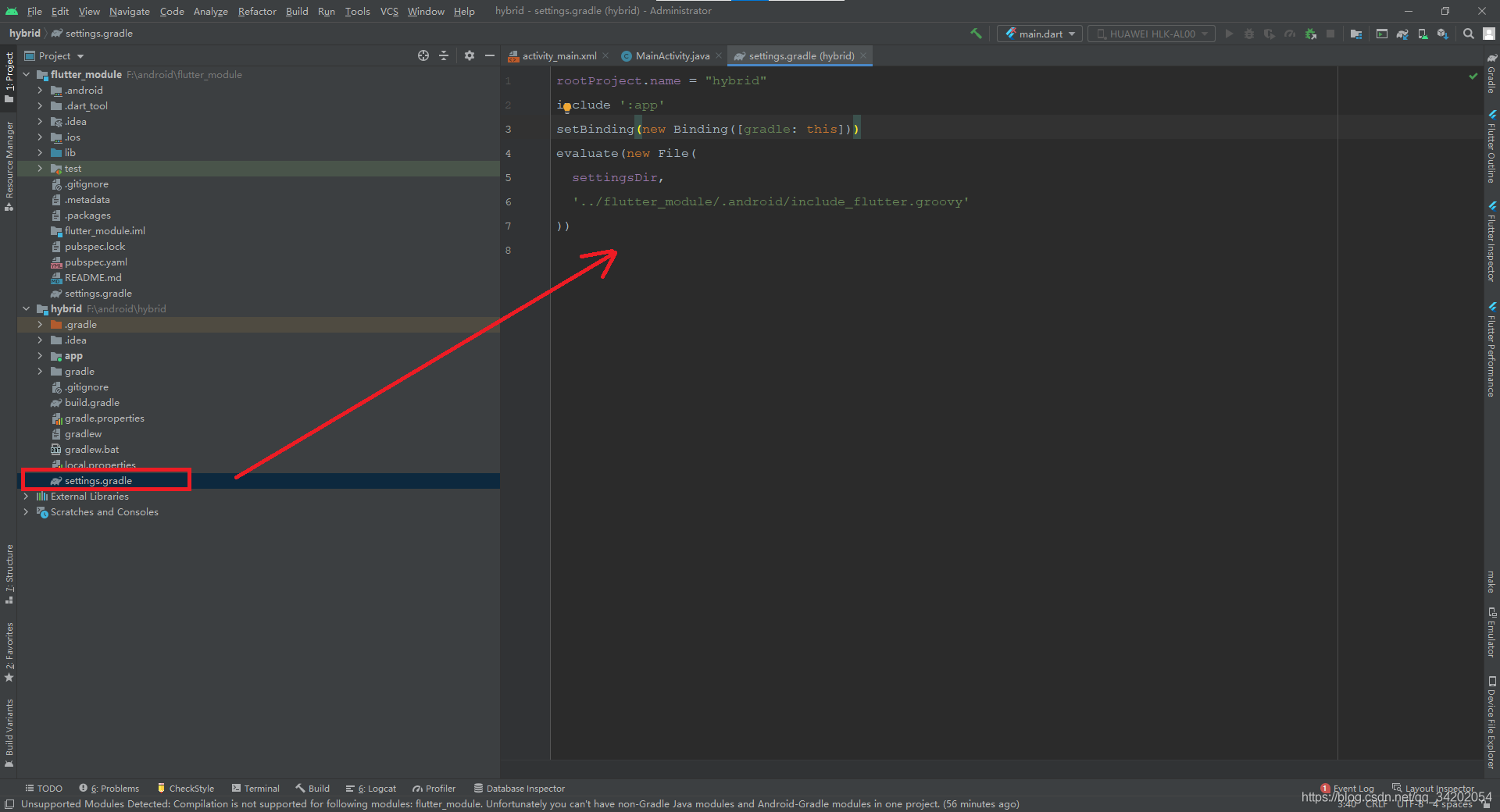The width and height of the screenshot is (1500, 812).
Task: Click the Stop square icon
Action: [1330, 34]
